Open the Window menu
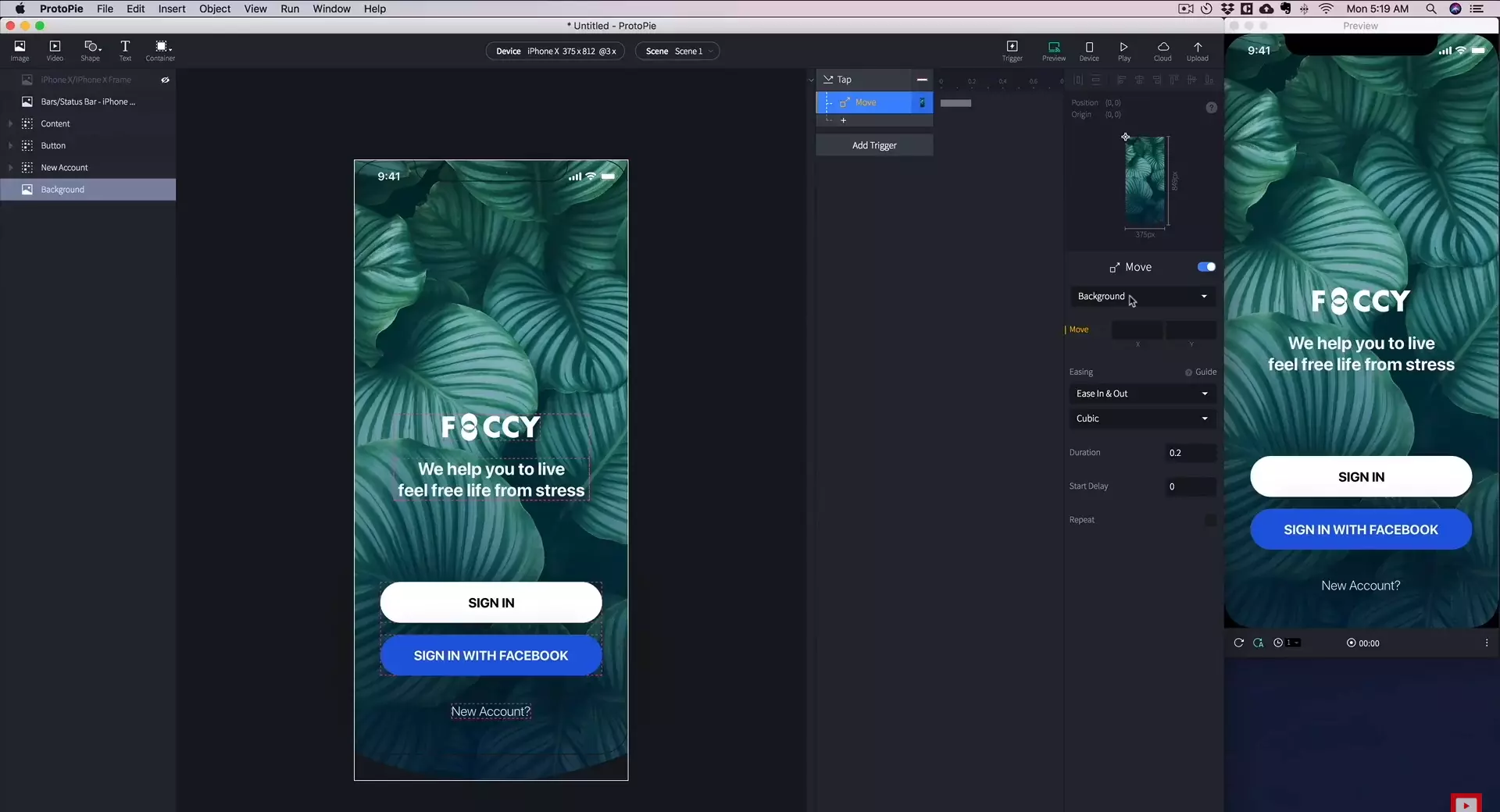The height and width of the screenshot is (812, 1500). (x=331, y=9)
